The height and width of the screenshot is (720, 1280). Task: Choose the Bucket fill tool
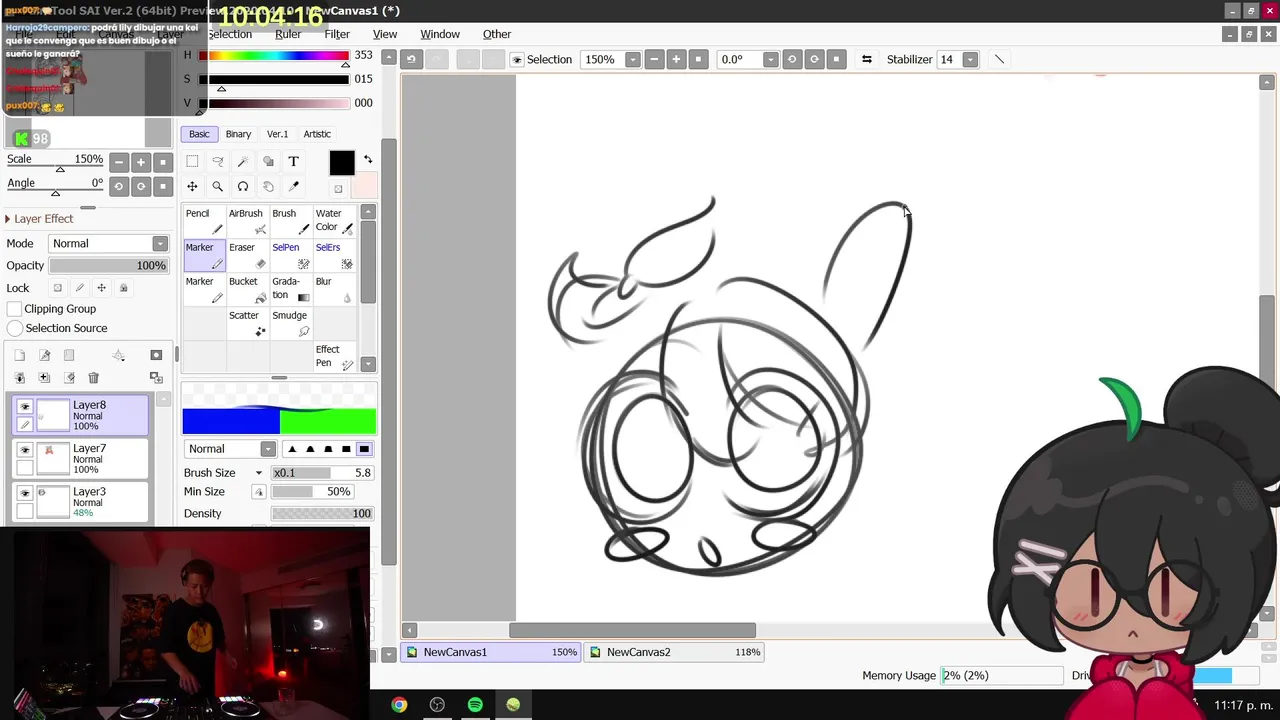click(x=247, y=289)
